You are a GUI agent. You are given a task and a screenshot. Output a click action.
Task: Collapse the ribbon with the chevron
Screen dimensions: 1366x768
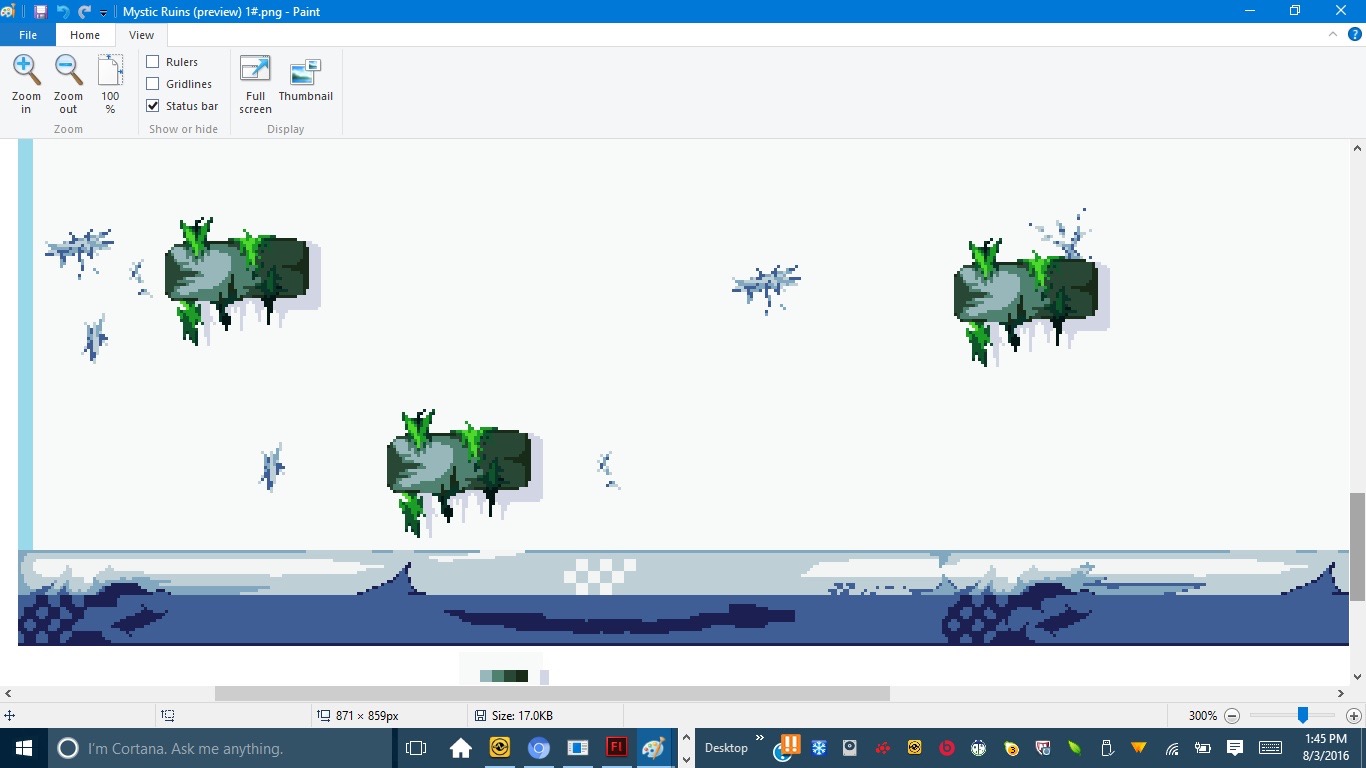[x=1333, y=34]
